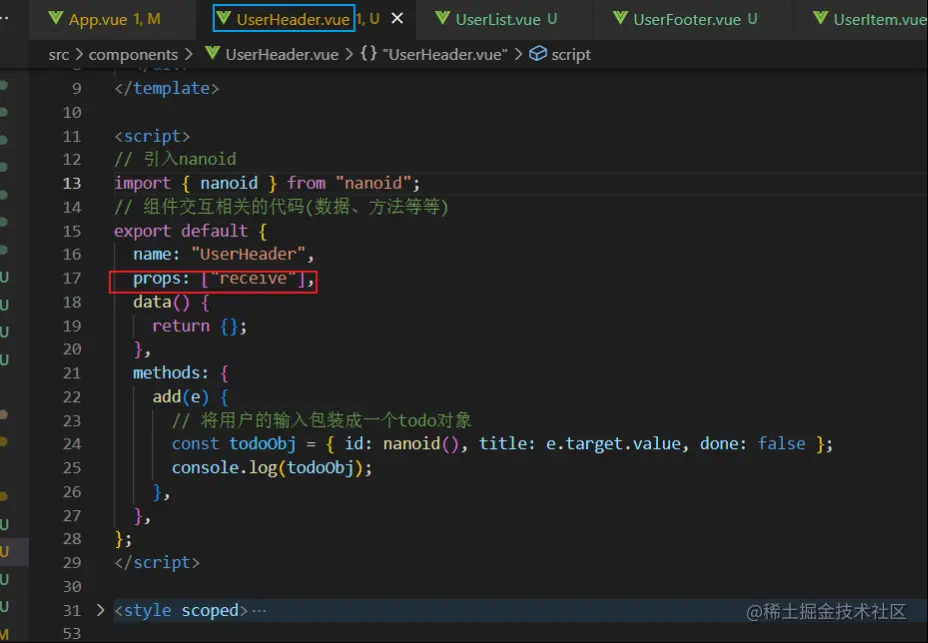Click the Vue icon on UserHeader.vue tab
The width and height of the screenshot is (928, 643).
(x=224, y=18)
